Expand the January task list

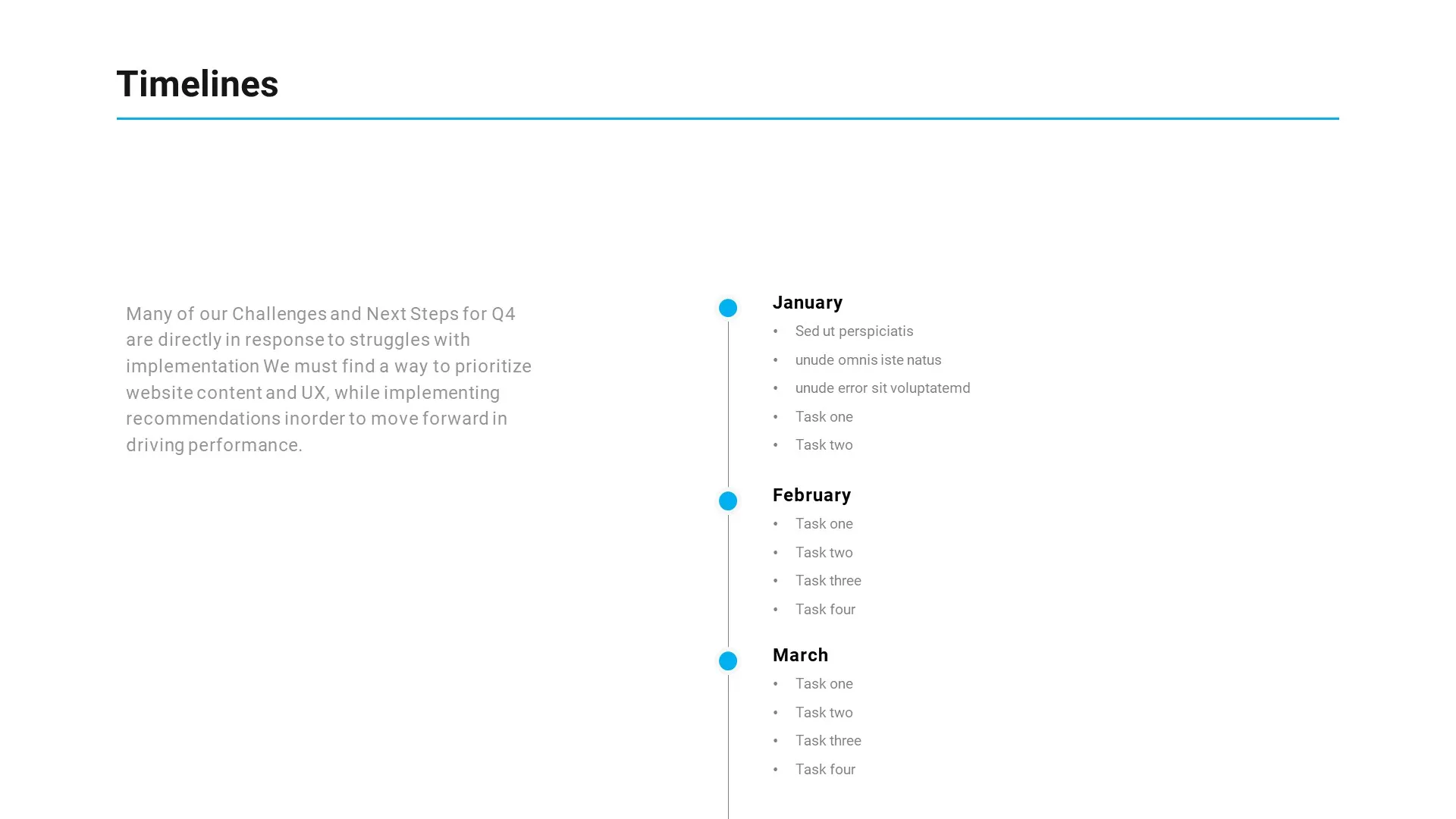(727, 308)
